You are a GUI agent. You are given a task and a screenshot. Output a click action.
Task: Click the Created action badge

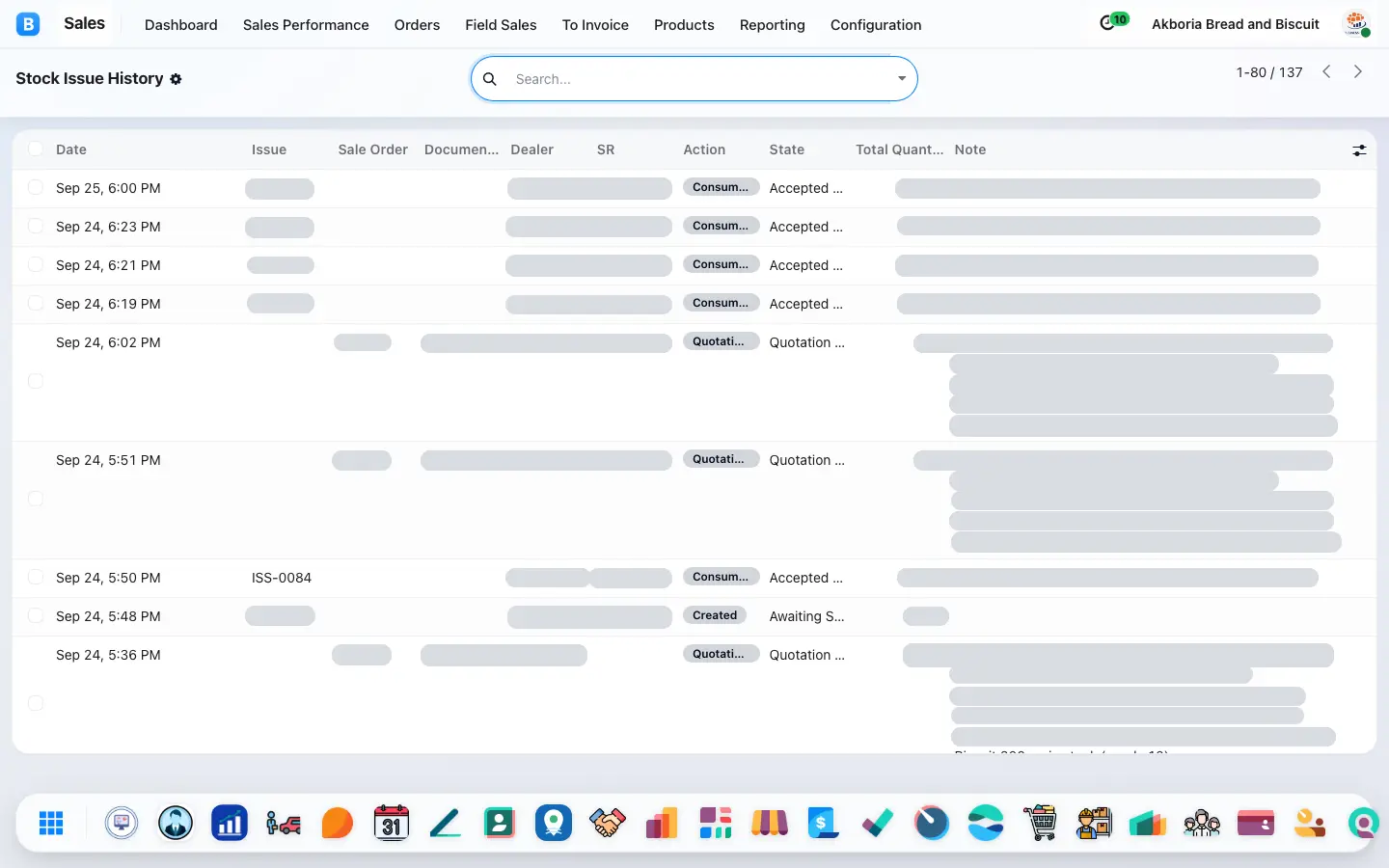click(715, 615)
